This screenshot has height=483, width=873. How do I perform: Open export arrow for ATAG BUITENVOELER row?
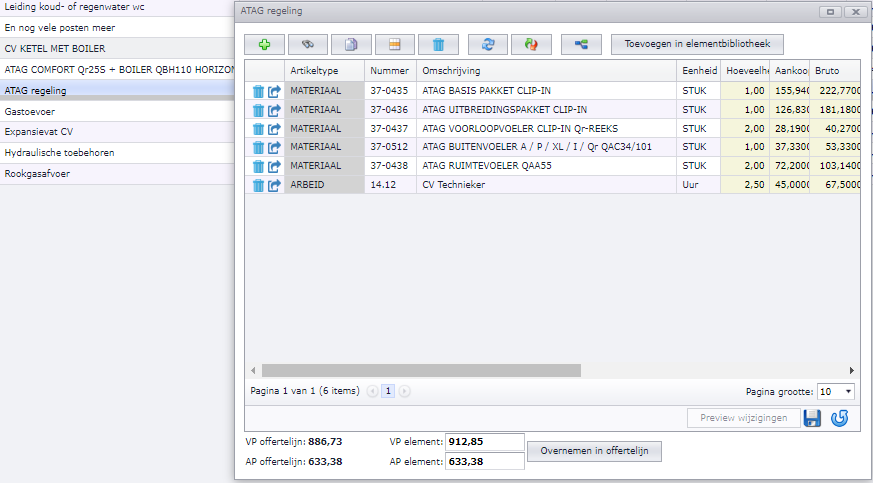click(274, 147)
